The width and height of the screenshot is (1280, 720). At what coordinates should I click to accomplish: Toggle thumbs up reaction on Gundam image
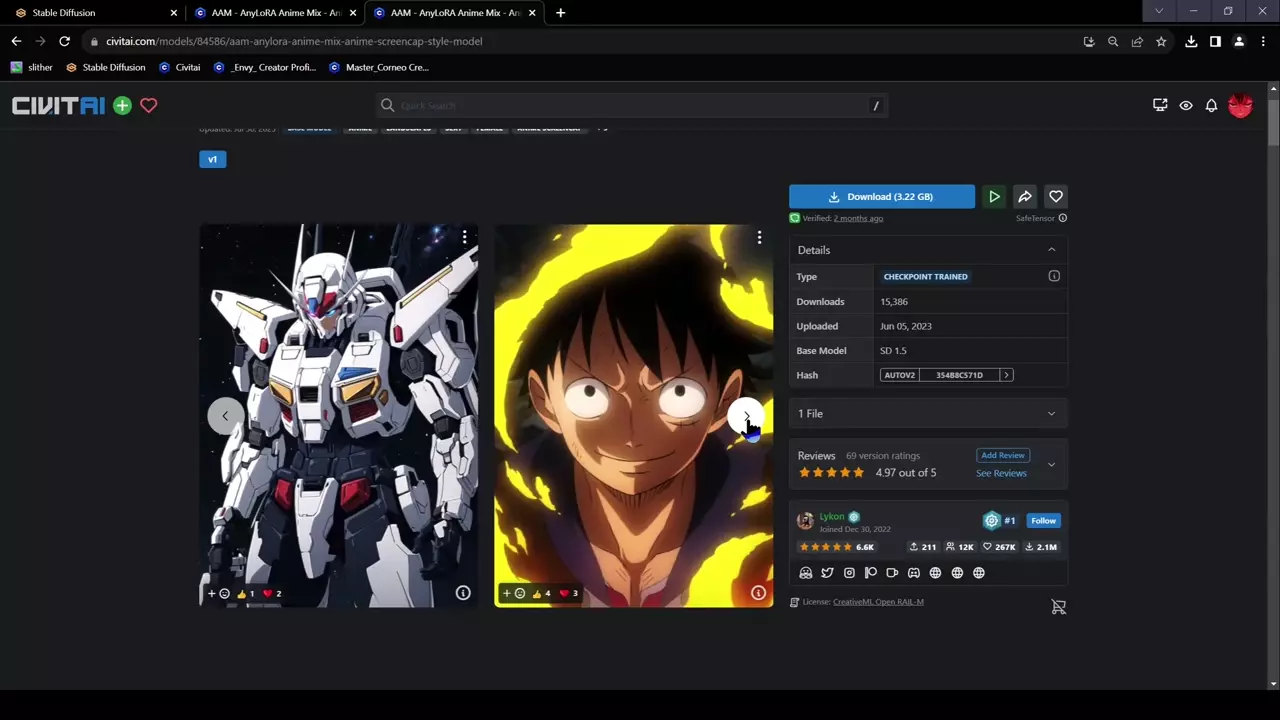point(245,594)
